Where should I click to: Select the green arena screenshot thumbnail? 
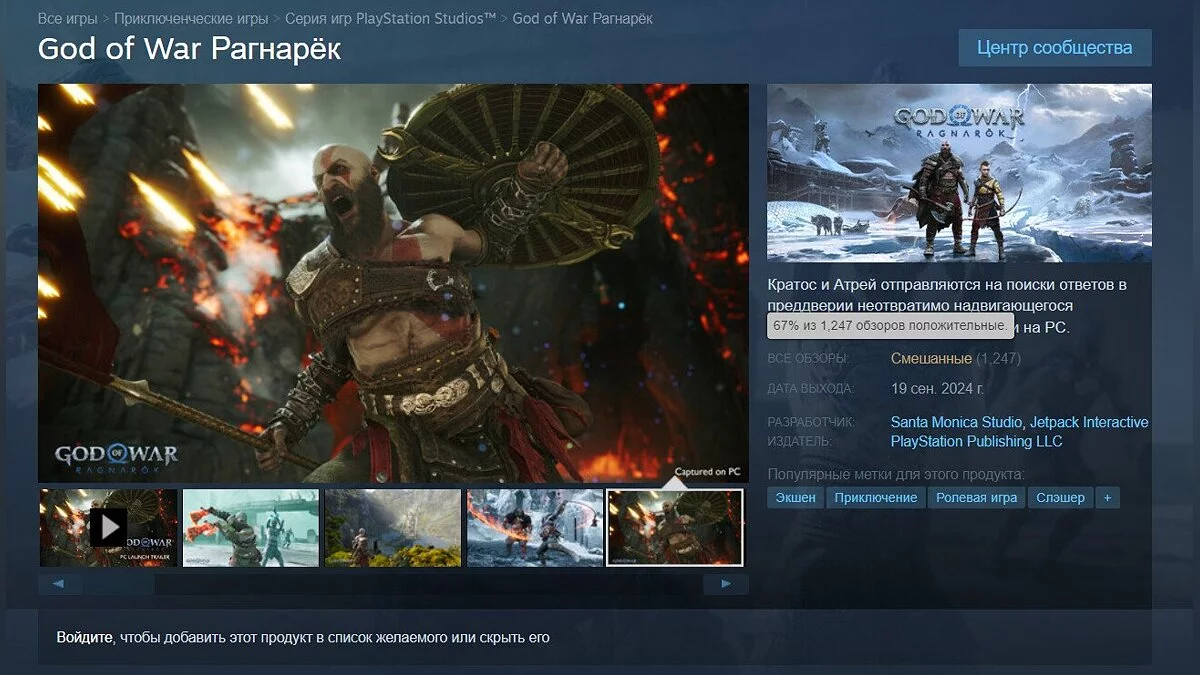pos(251,527)
